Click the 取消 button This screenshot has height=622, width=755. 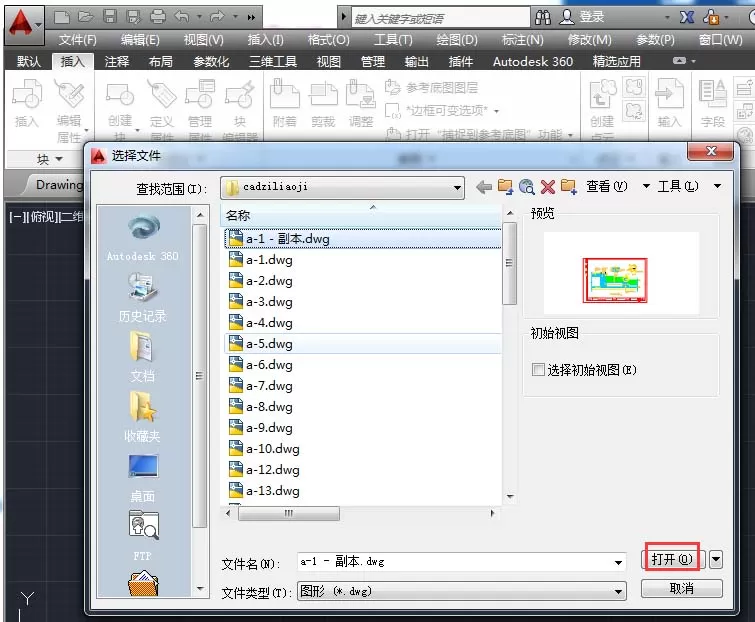click(681, 589)
